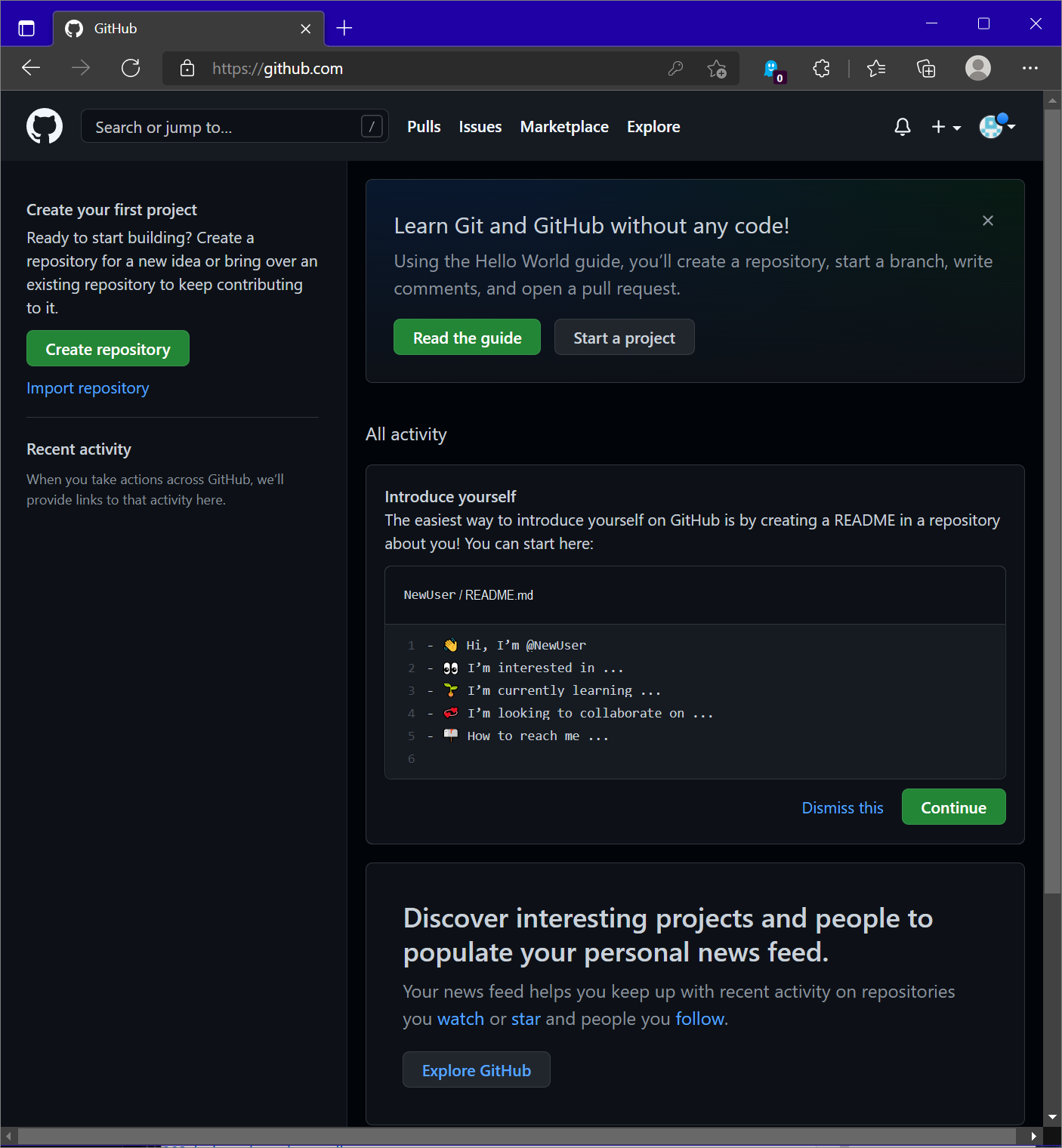1062x1148 pixels.
Task: Open the Edge profile avatar
Action: (977, 68)
